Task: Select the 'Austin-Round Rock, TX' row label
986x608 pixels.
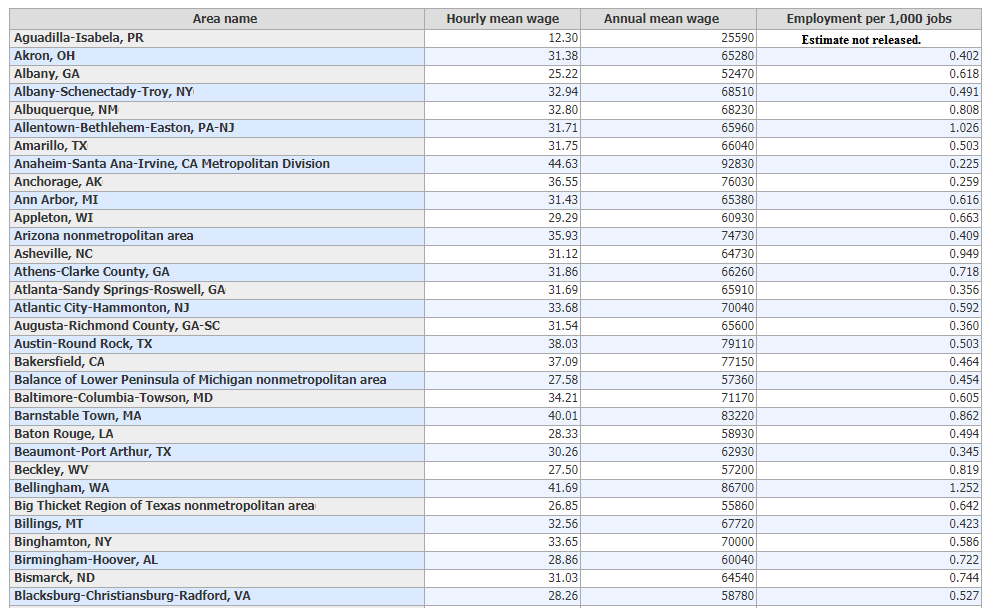Action: [x=83, y=344]
